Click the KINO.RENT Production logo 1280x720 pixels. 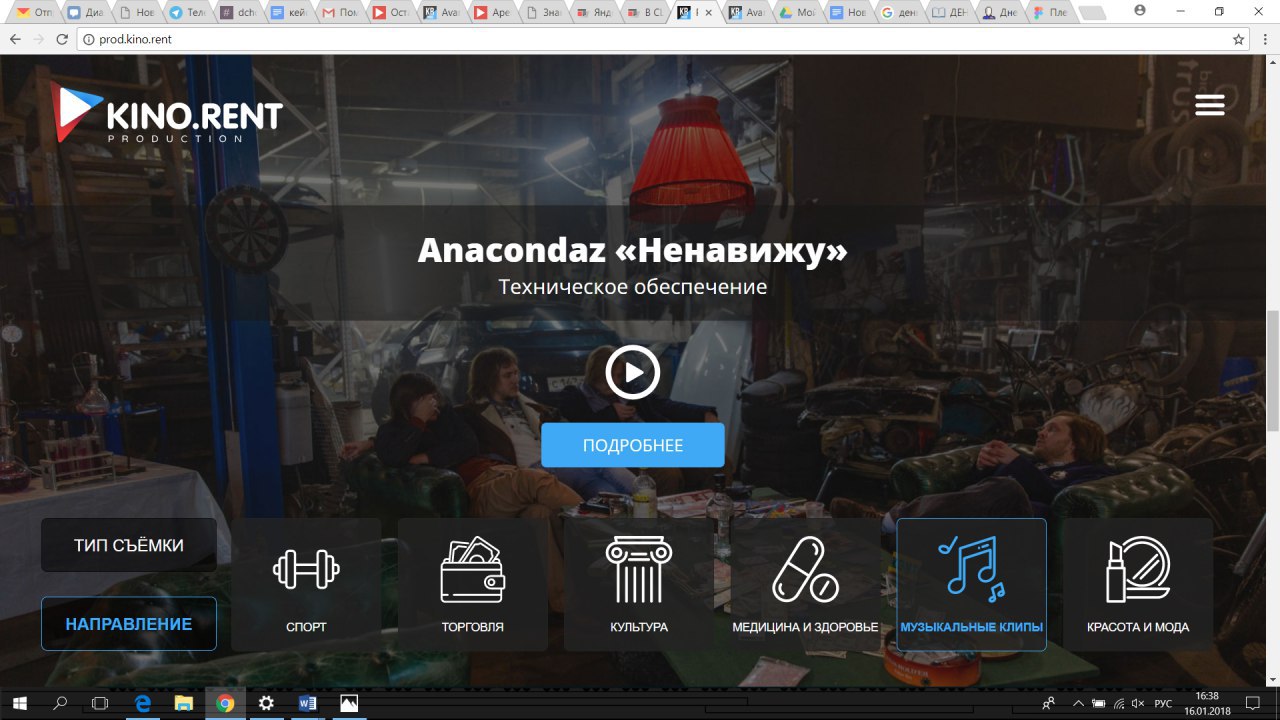pos(168,111)
